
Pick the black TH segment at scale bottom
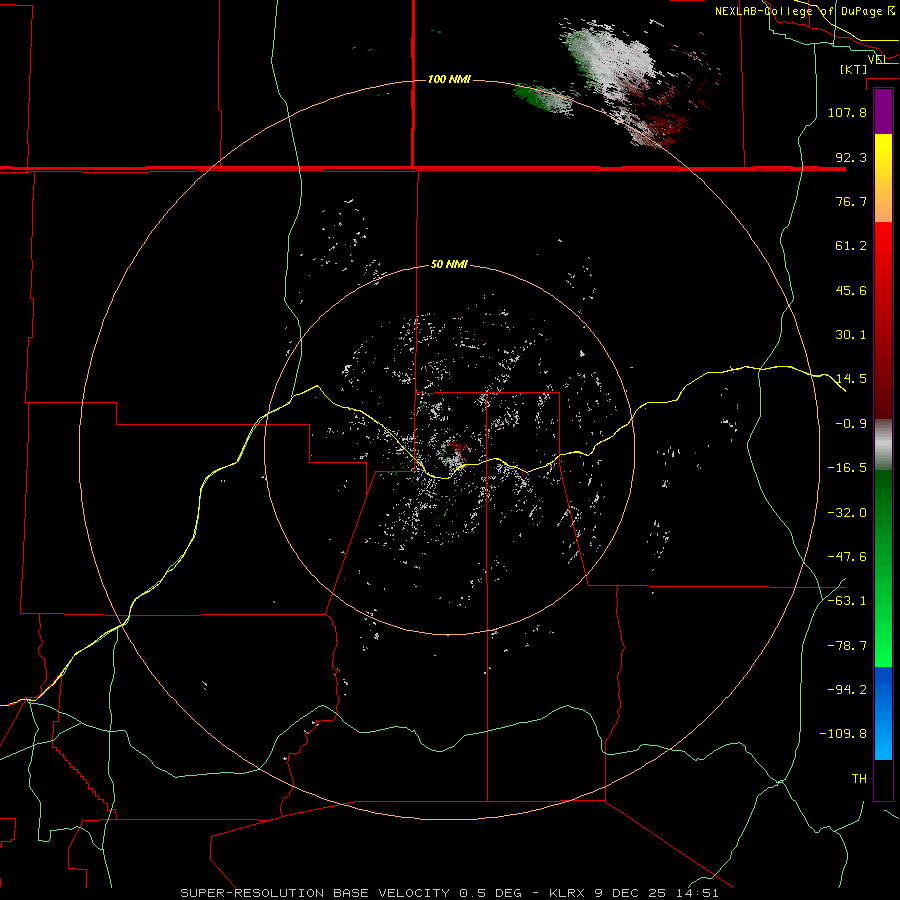pos(883,779)
